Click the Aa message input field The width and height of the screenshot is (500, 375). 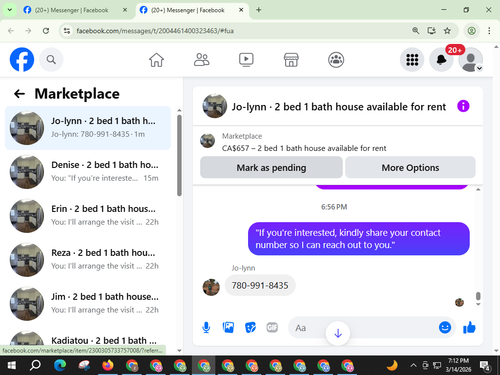tap(363, 328)
